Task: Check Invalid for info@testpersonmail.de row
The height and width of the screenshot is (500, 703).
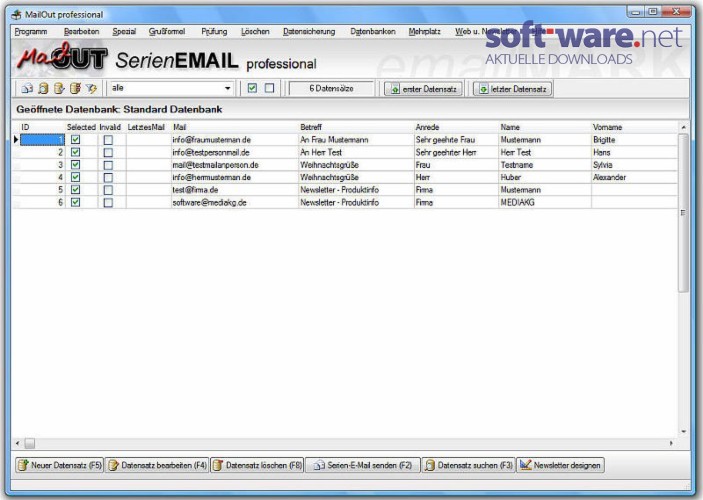Action: [x=108, y=152]
